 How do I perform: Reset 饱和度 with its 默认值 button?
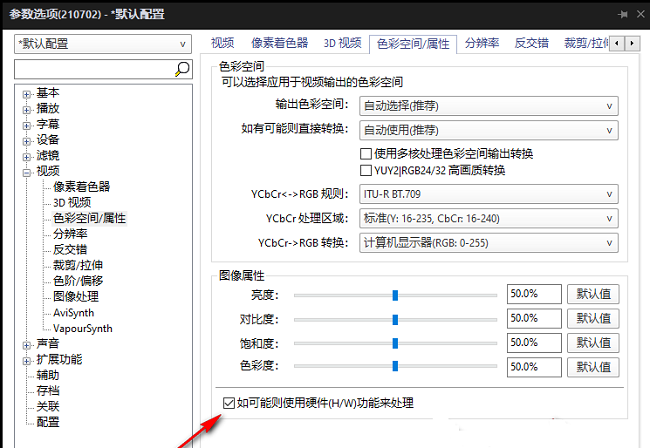click(593, 343)
